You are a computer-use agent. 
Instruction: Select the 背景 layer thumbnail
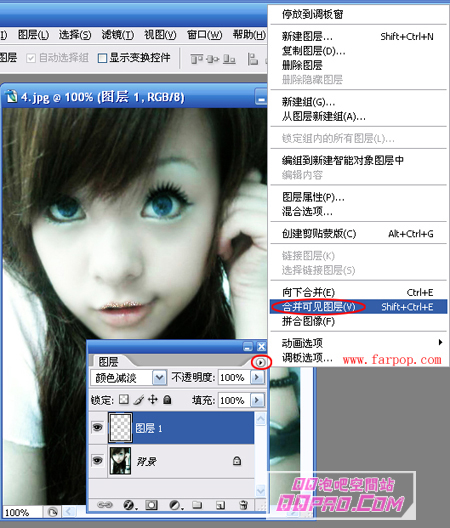(x=120, y=461)
